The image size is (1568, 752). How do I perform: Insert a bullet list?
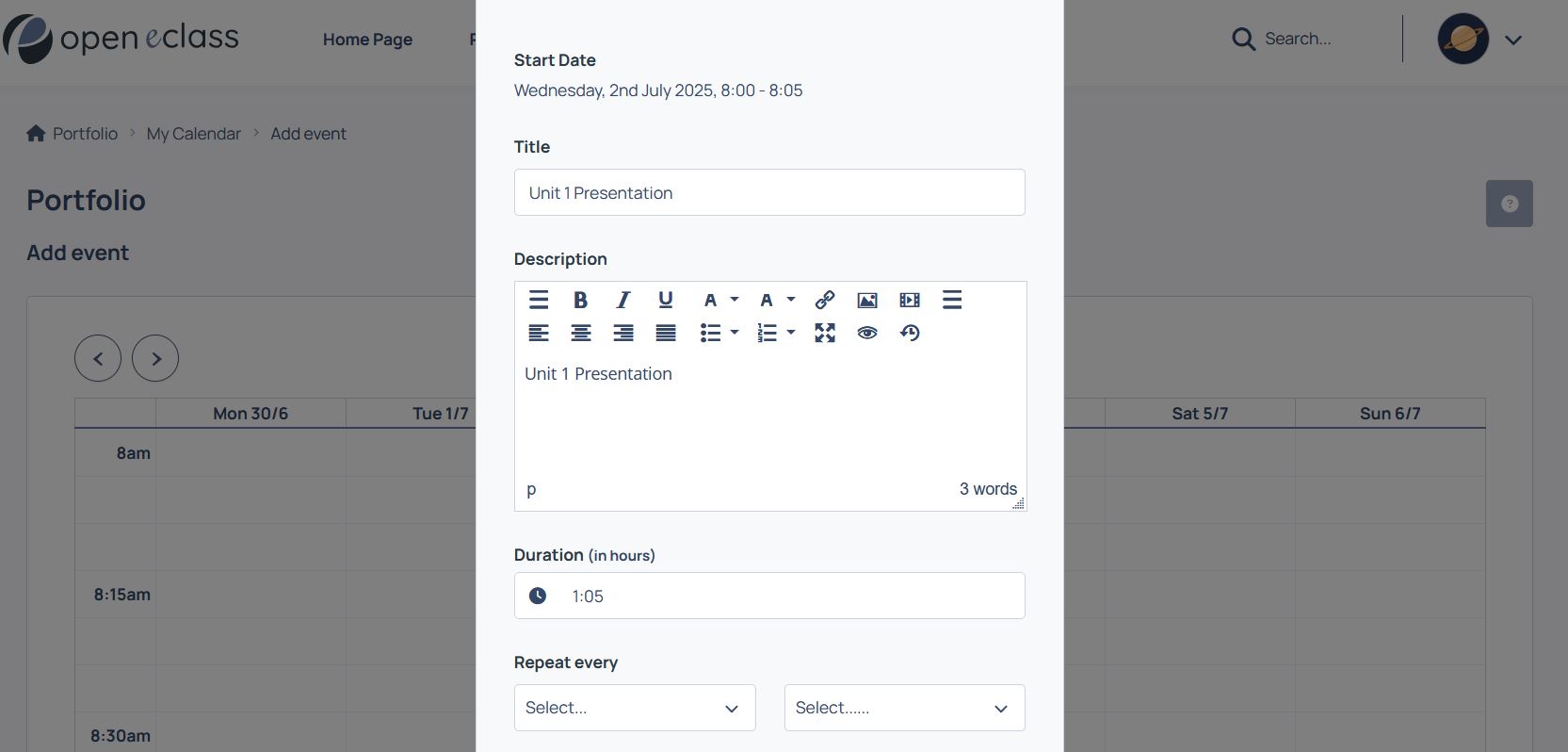coord(710,333)
